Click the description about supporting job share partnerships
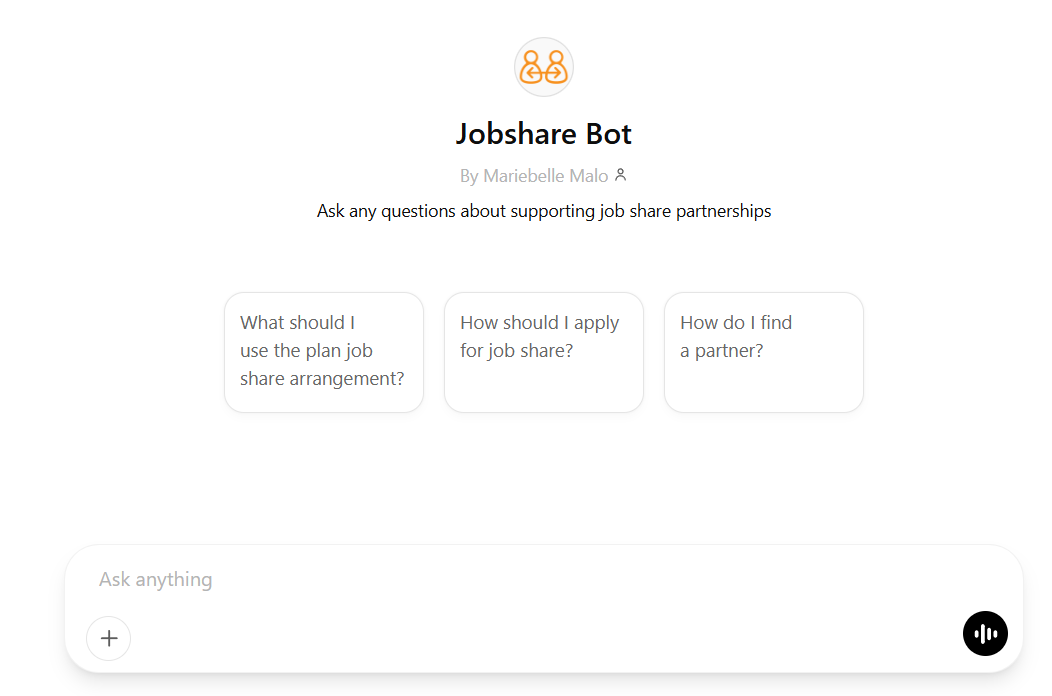This screenshot has height=696, width=1052. tap(543, 211)
